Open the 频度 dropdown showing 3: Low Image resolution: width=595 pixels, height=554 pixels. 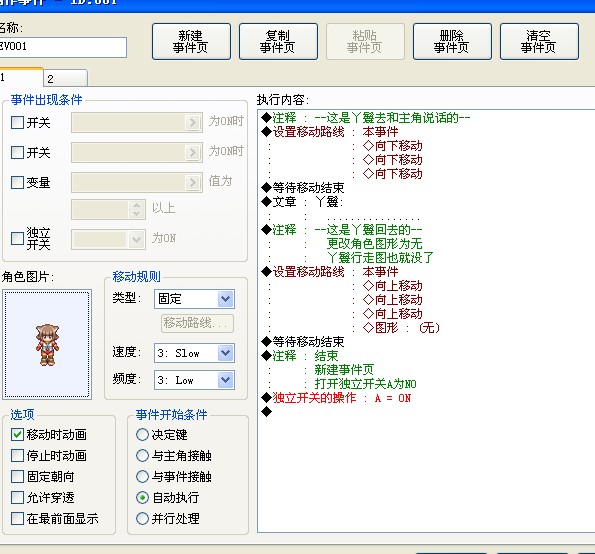tap(194, 380)
